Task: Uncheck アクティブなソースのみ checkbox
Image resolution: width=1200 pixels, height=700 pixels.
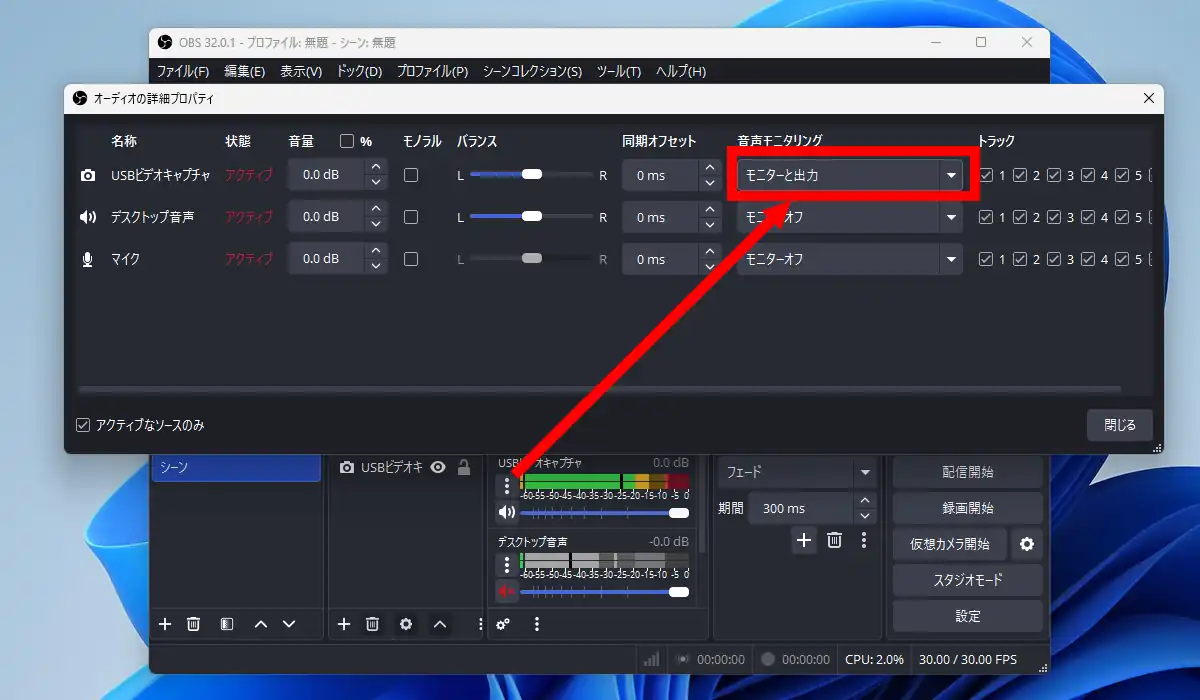Action: click(x=84, y=425)
